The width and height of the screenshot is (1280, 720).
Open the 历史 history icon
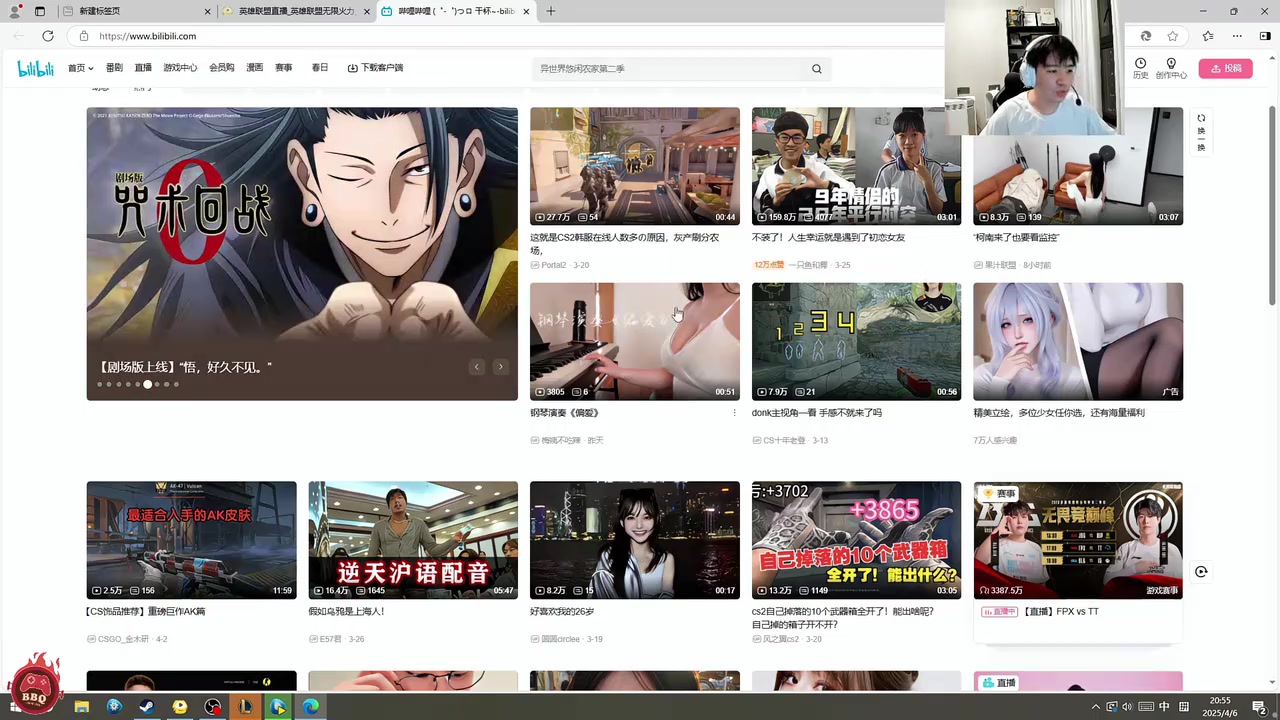tap(1140, 67)
